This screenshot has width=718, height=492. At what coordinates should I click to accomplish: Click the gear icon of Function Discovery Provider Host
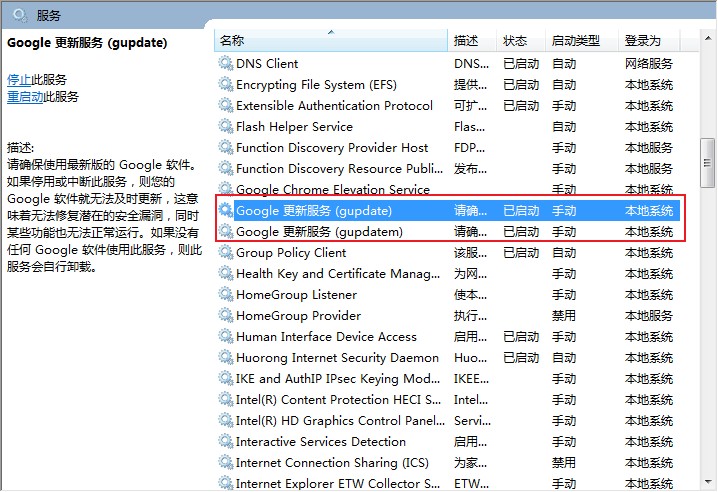click(x=226, y=148)
